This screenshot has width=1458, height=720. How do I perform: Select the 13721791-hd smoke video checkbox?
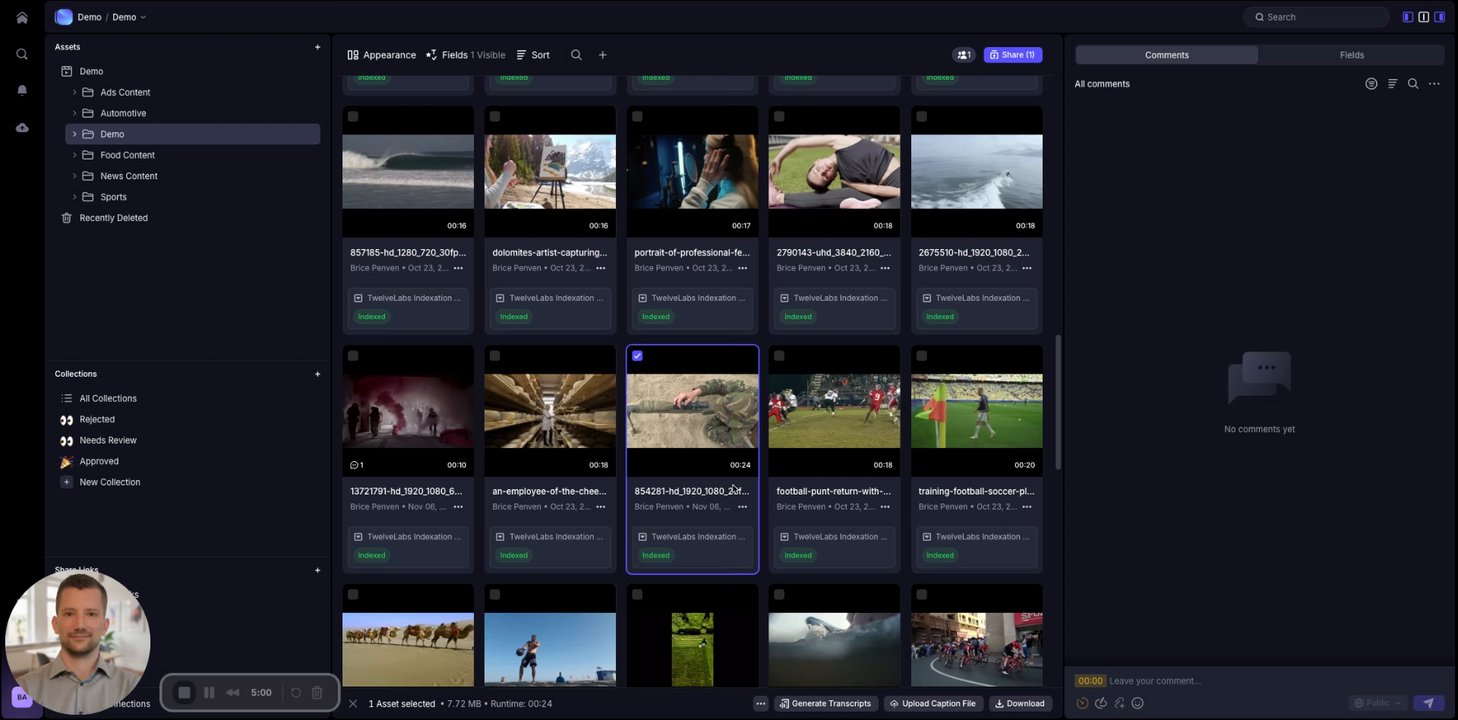(353, 356)
